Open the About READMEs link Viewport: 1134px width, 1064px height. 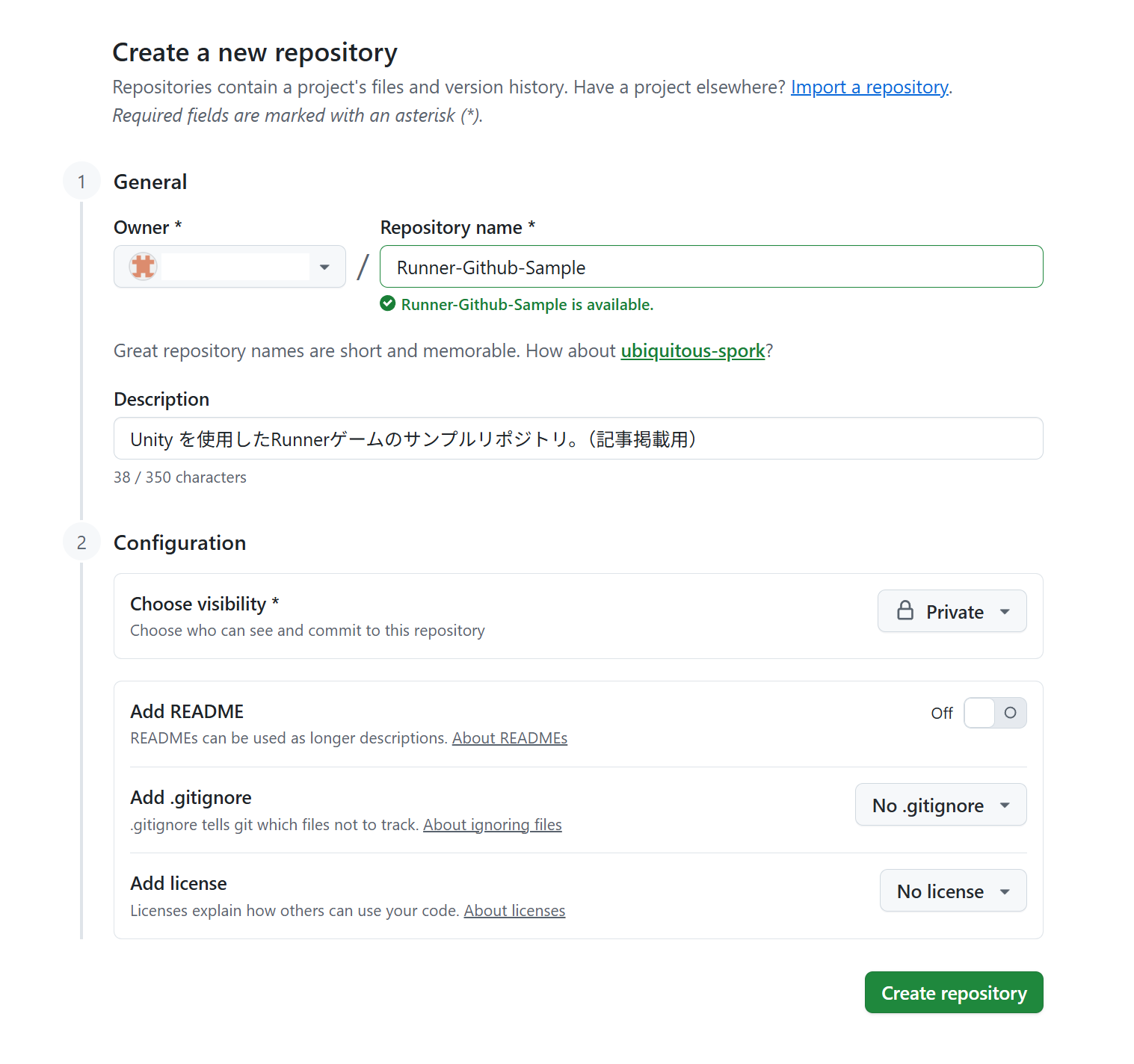[x=509, y=738]
